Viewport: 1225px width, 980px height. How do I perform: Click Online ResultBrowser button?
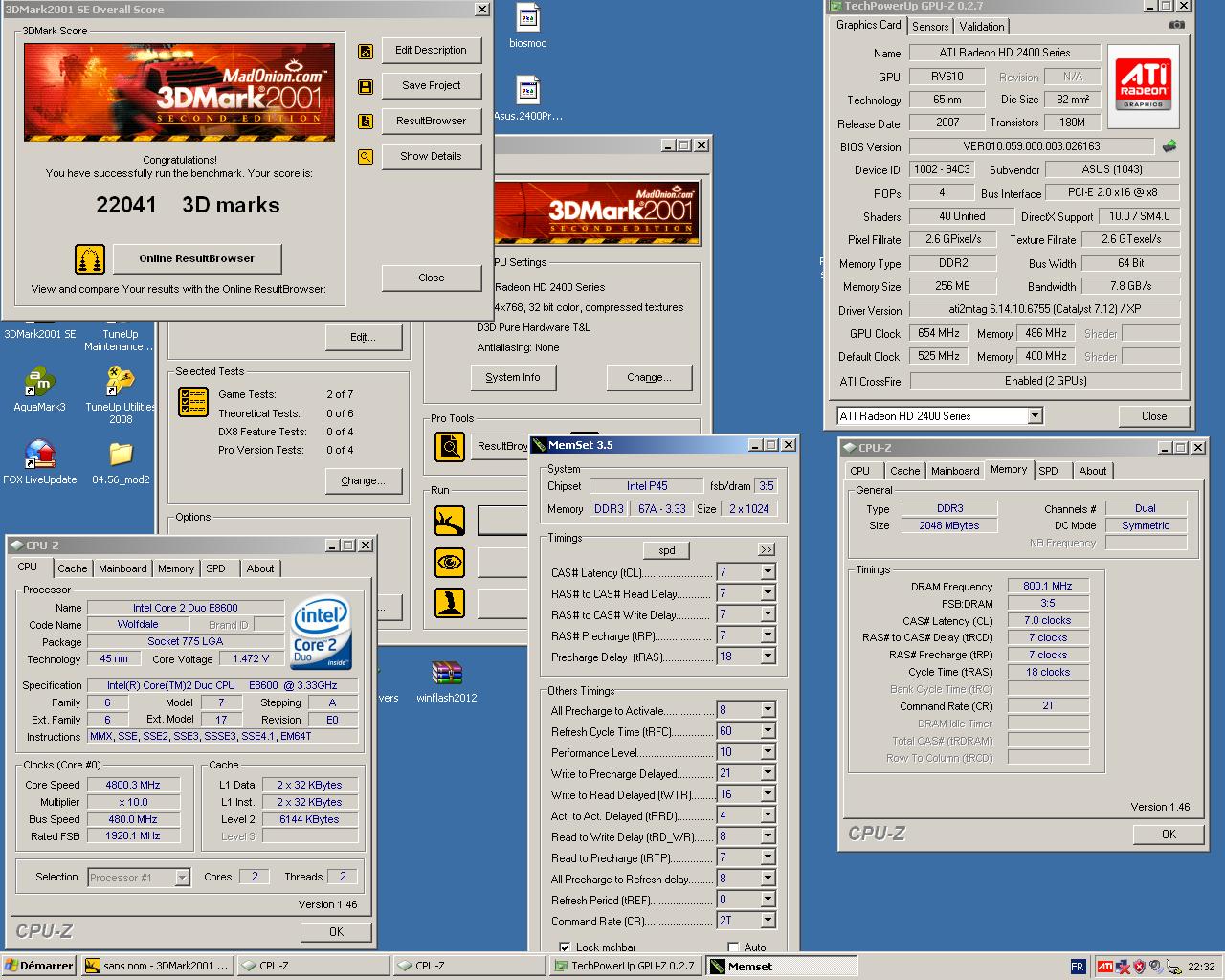196,258
